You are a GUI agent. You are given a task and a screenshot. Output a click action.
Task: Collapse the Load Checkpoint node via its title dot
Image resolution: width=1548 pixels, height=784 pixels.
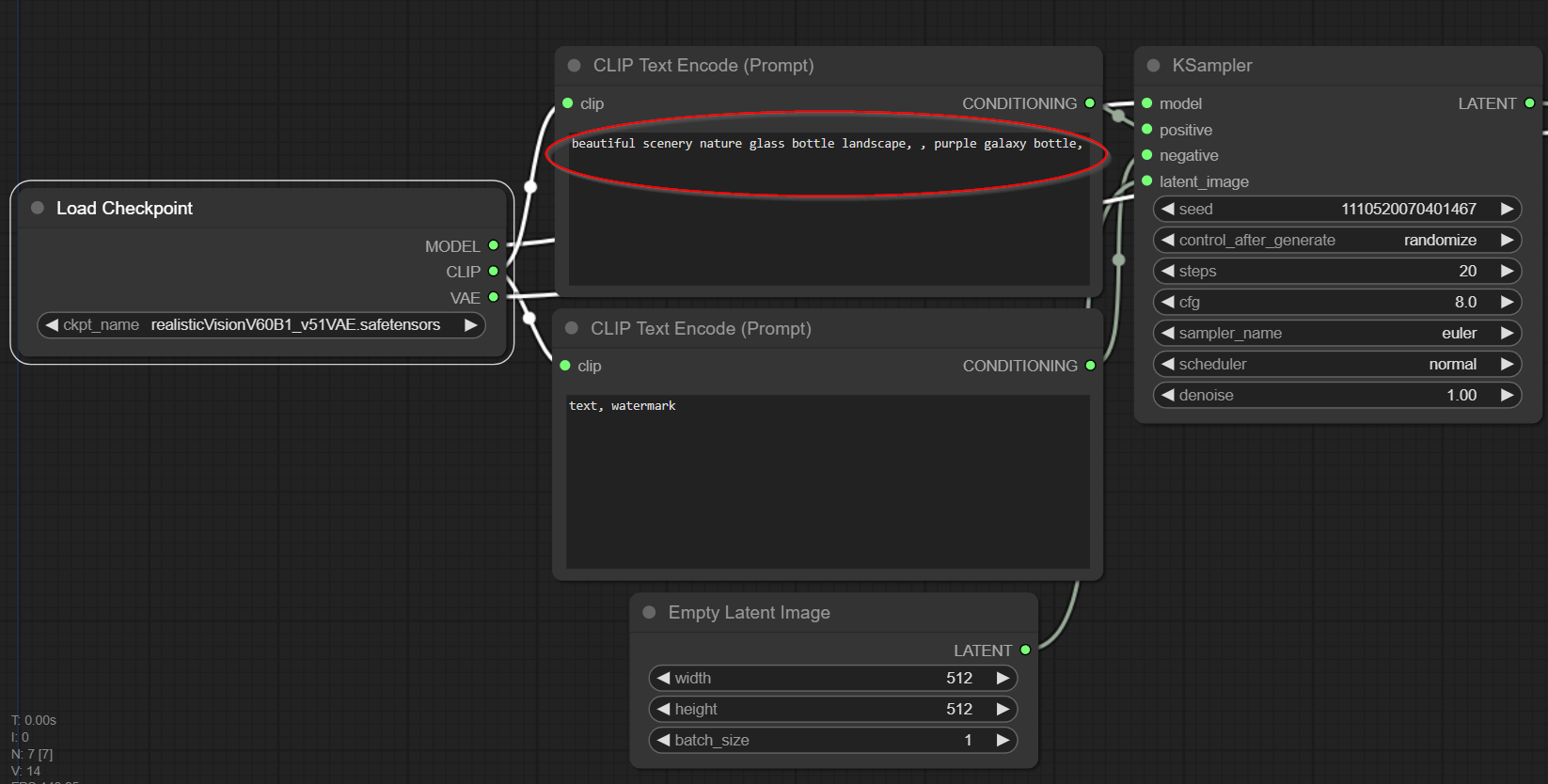38,208
